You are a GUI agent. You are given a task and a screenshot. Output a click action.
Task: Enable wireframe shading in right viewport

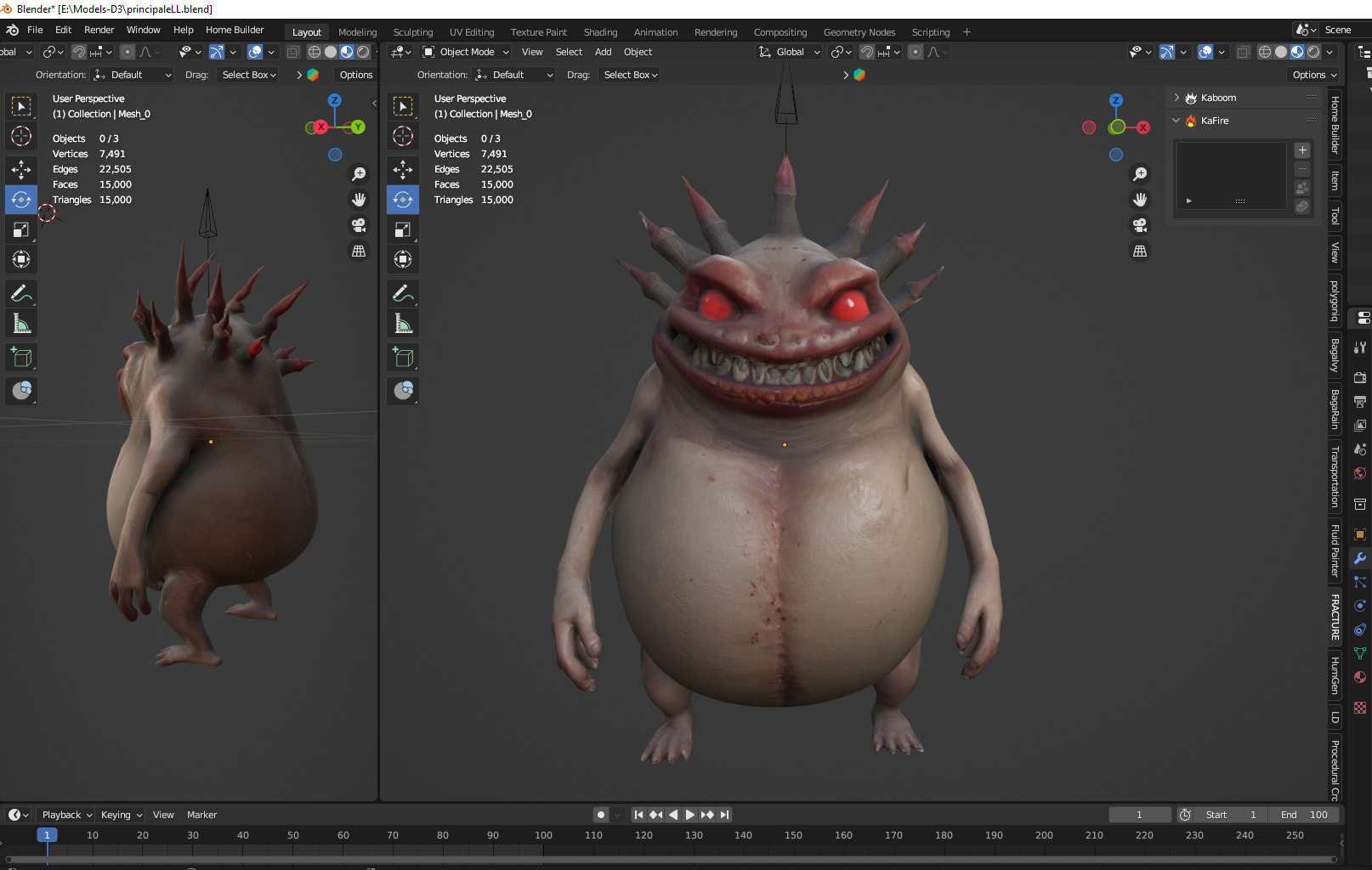[x=1265, y=52]
